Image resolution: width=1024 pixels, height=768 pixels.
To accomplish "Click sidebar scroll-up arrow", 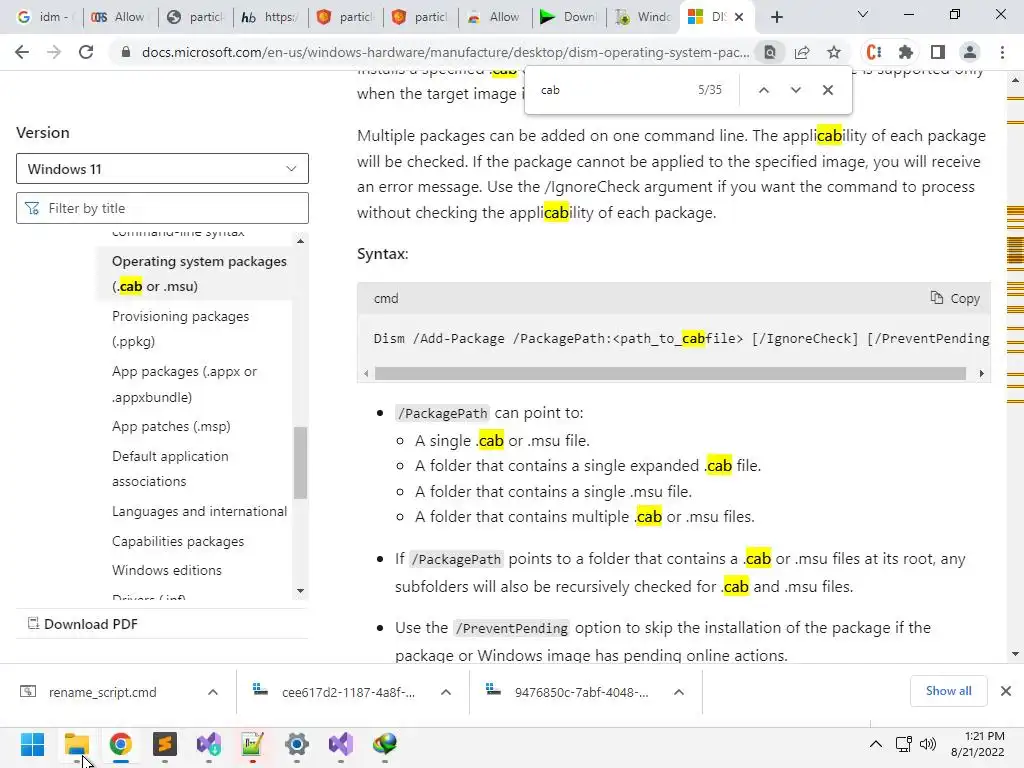I will pyautogui.click(x=300, y=241).
